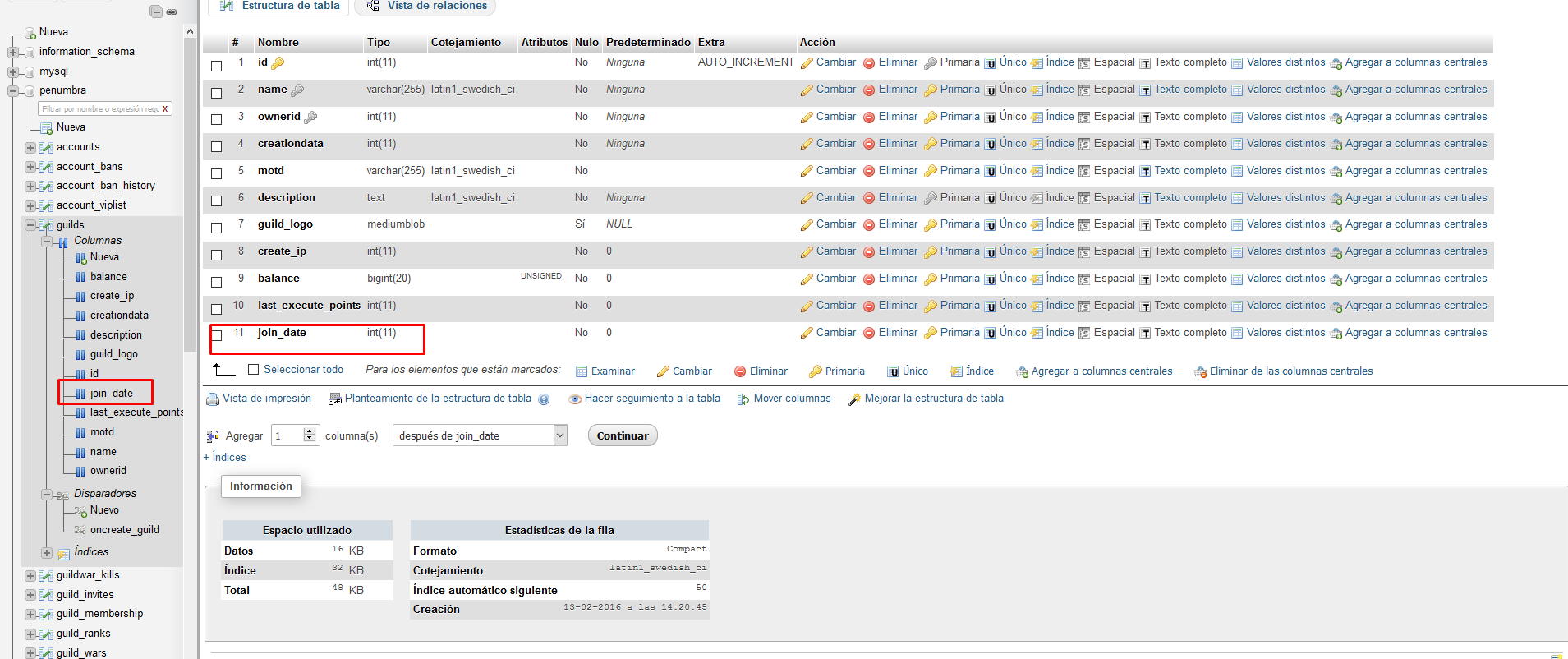This screenshot has height=659, width=1568.
Task: Open the Estructura de tabla tab
Action: (x=279, y=7)
